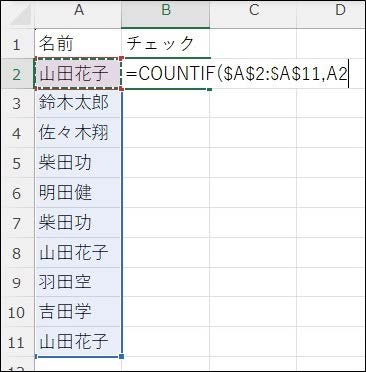This screenshot has width=366, height=372.
Task: Select cell with 明田健
Action: click(78, 193)
